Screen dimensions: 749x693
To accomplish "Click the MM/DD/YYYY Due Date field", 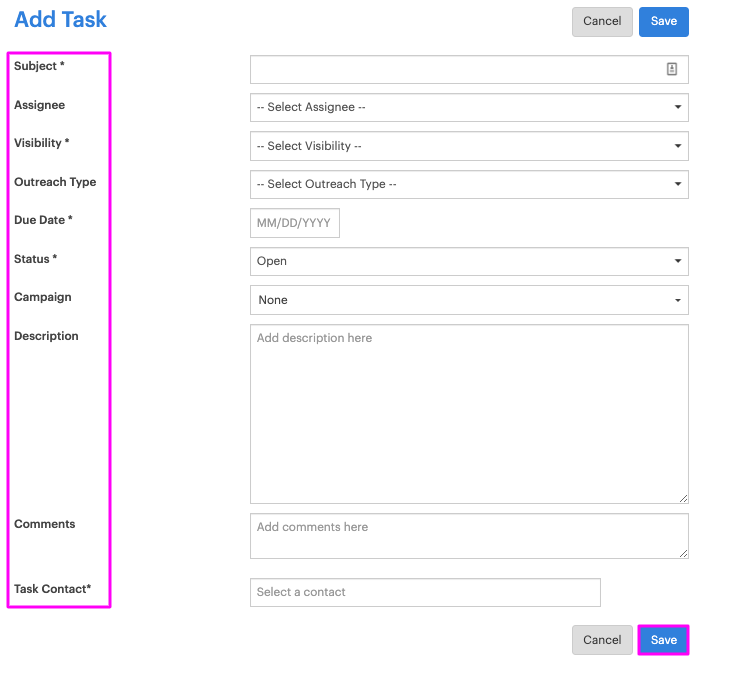I will pos(295,223).
